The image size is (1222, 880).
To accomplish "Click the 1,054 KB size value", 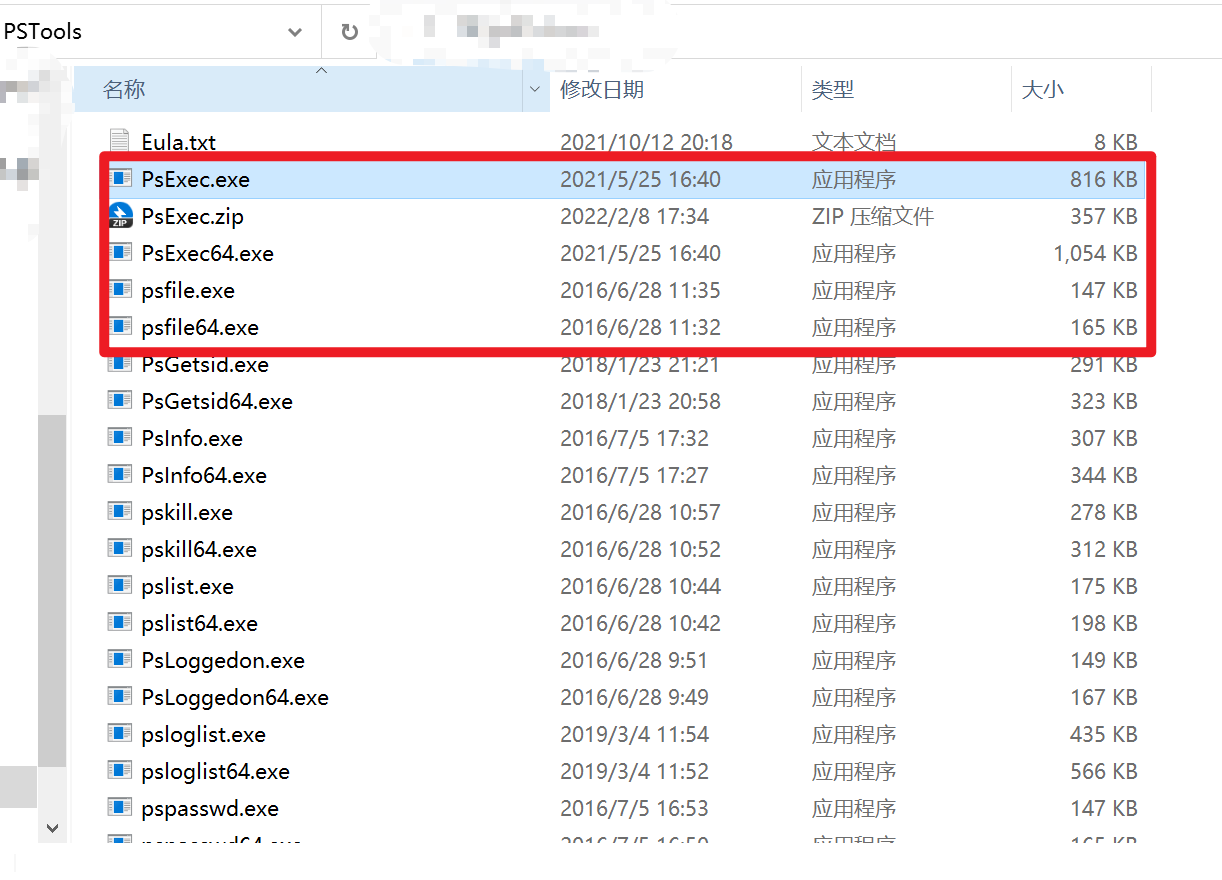I will point(1095,253).
